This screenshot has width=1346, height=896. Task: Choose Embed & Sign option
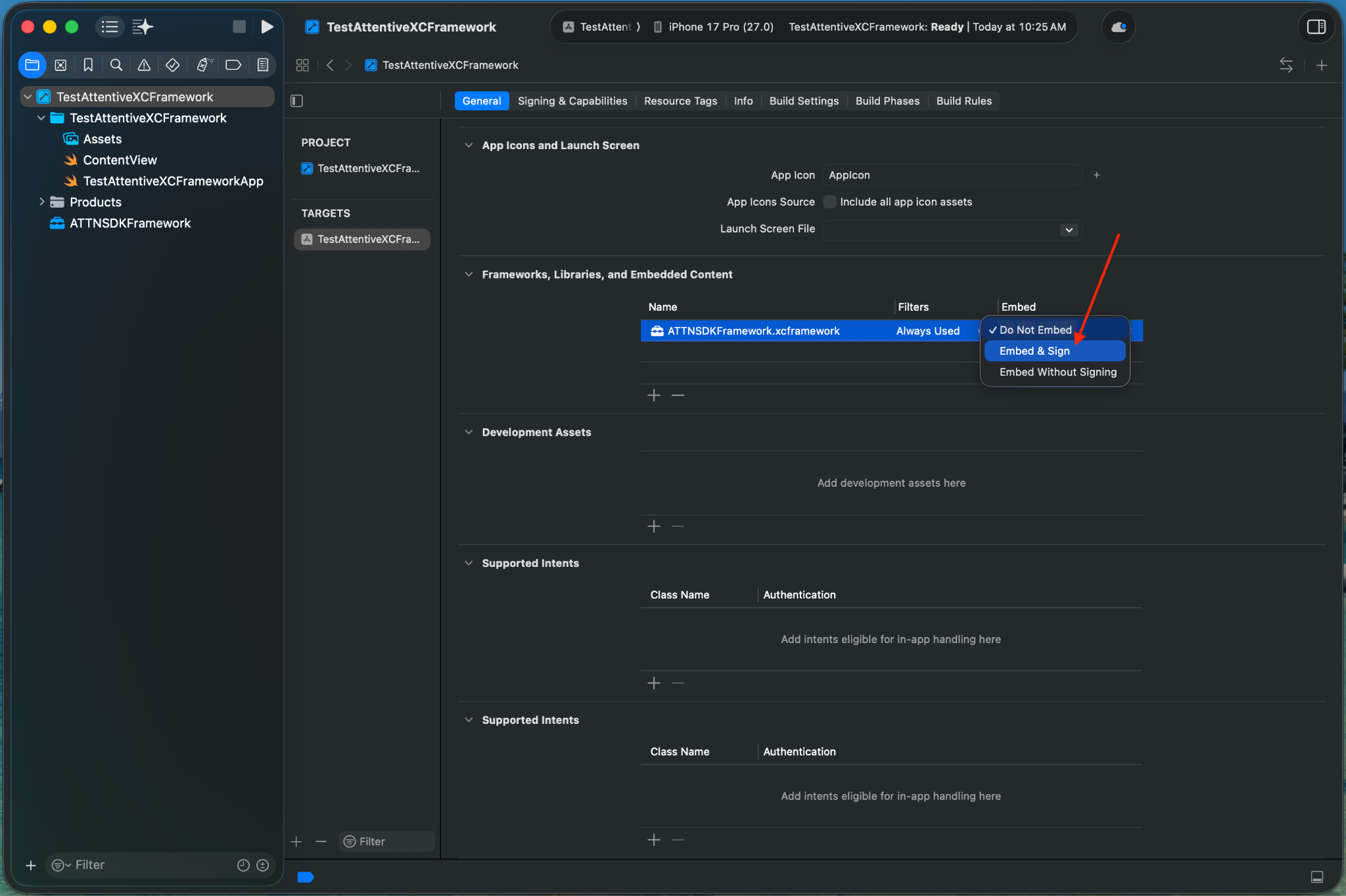[x=1055, y=351]
